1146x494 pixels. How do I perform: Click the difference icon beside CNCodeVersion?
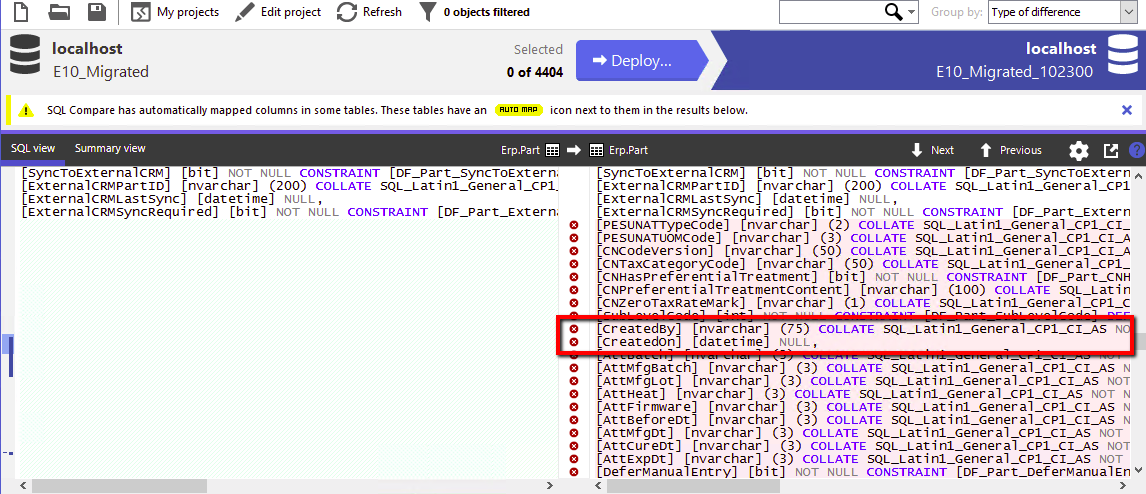574,250
